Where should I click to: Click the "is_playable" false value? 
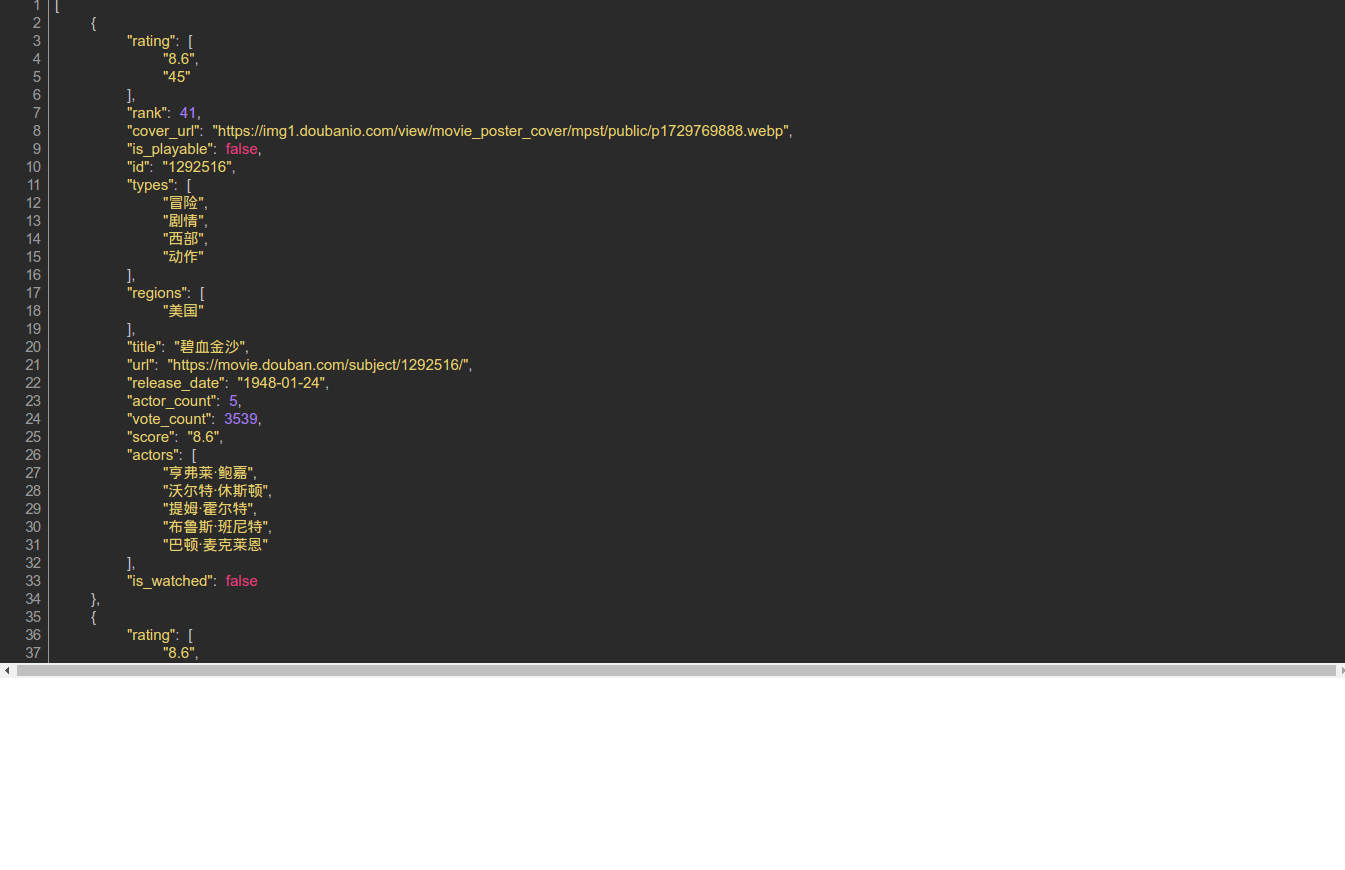(241, 149)
